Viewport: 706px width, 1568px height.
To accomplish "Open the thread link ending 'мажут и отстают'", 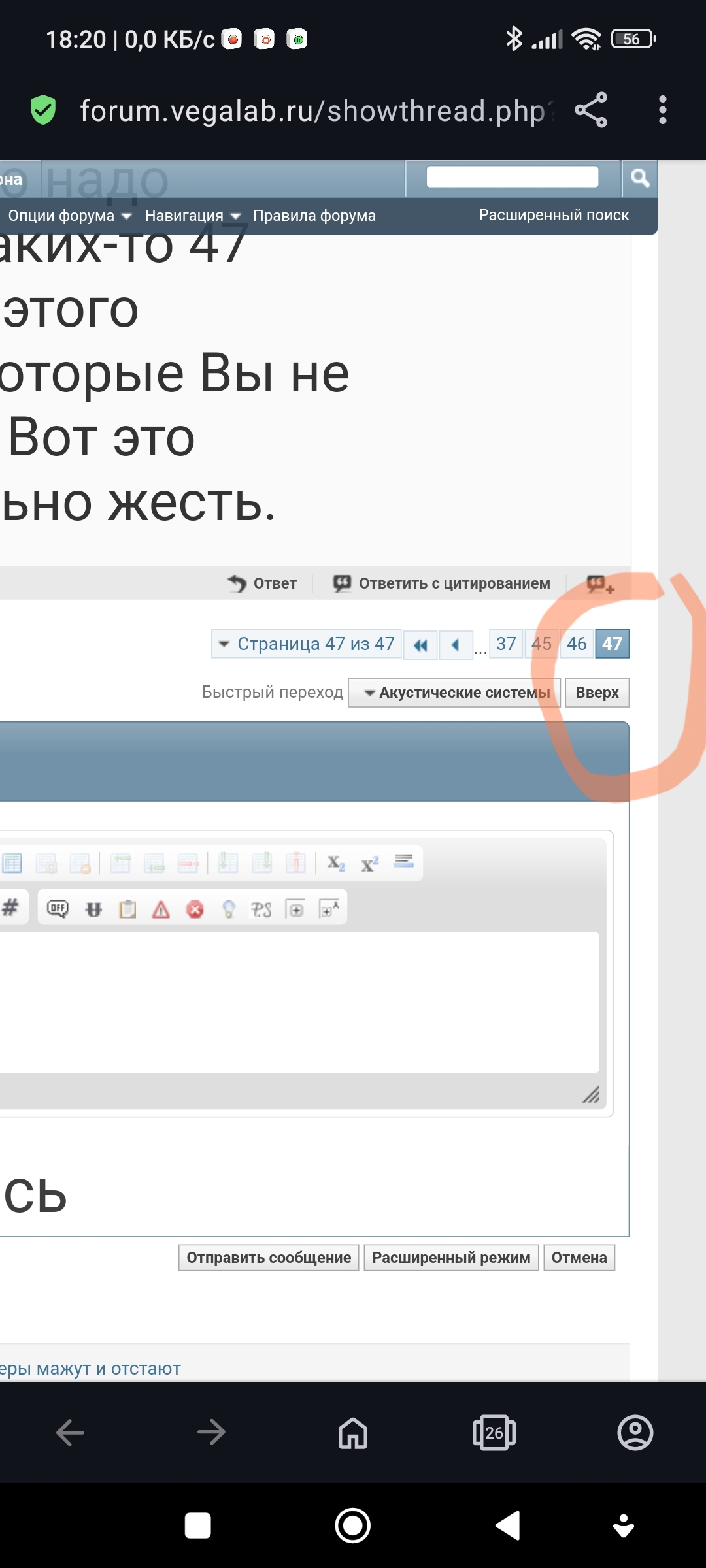I will point(90,1368).
